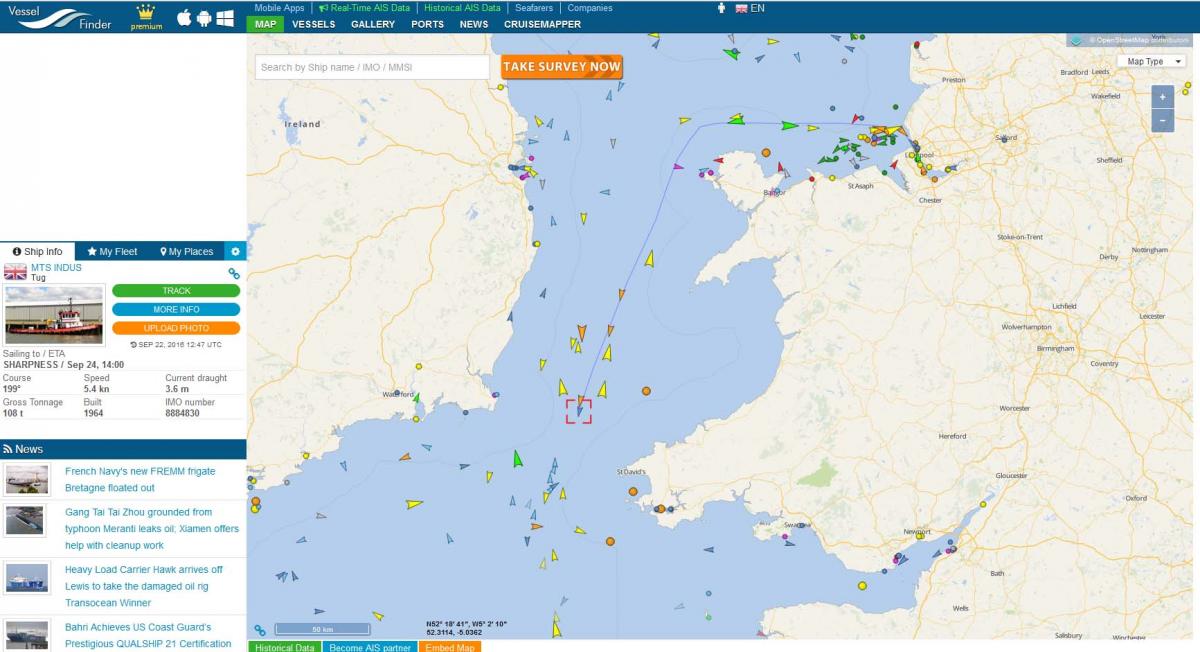
Task: Open the Seafarers link
Action: [x=534, y=8]
